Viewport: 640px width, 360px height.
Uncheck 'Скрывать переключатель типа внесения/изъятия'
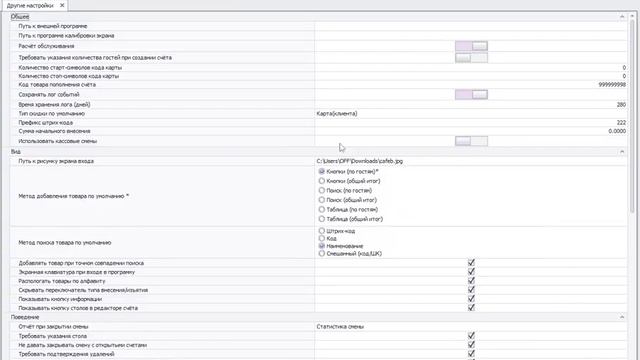coord(471,289)
